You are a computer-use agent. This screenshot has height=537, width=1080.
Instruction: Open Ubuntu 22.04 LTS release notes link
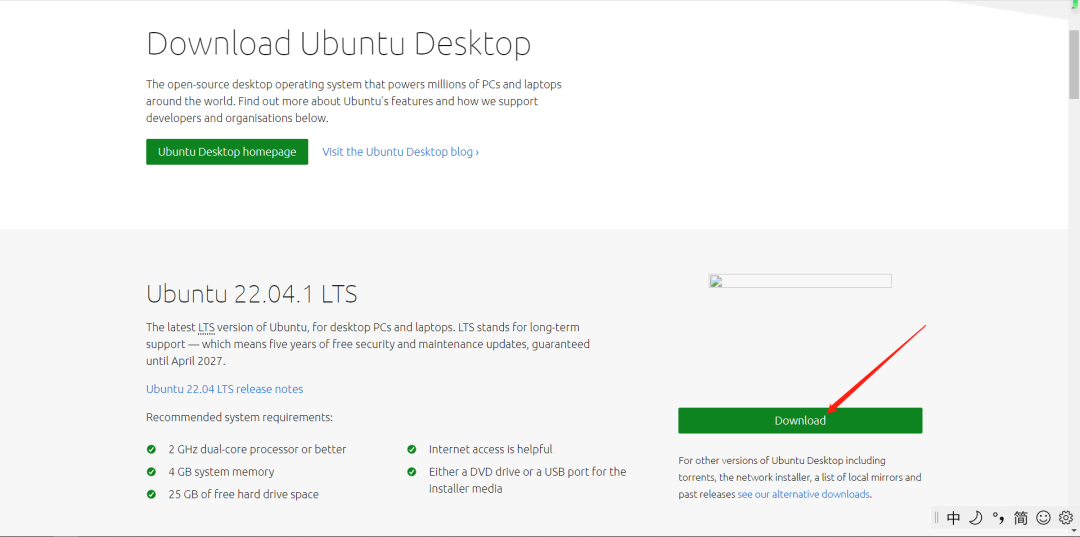point(224,389)
